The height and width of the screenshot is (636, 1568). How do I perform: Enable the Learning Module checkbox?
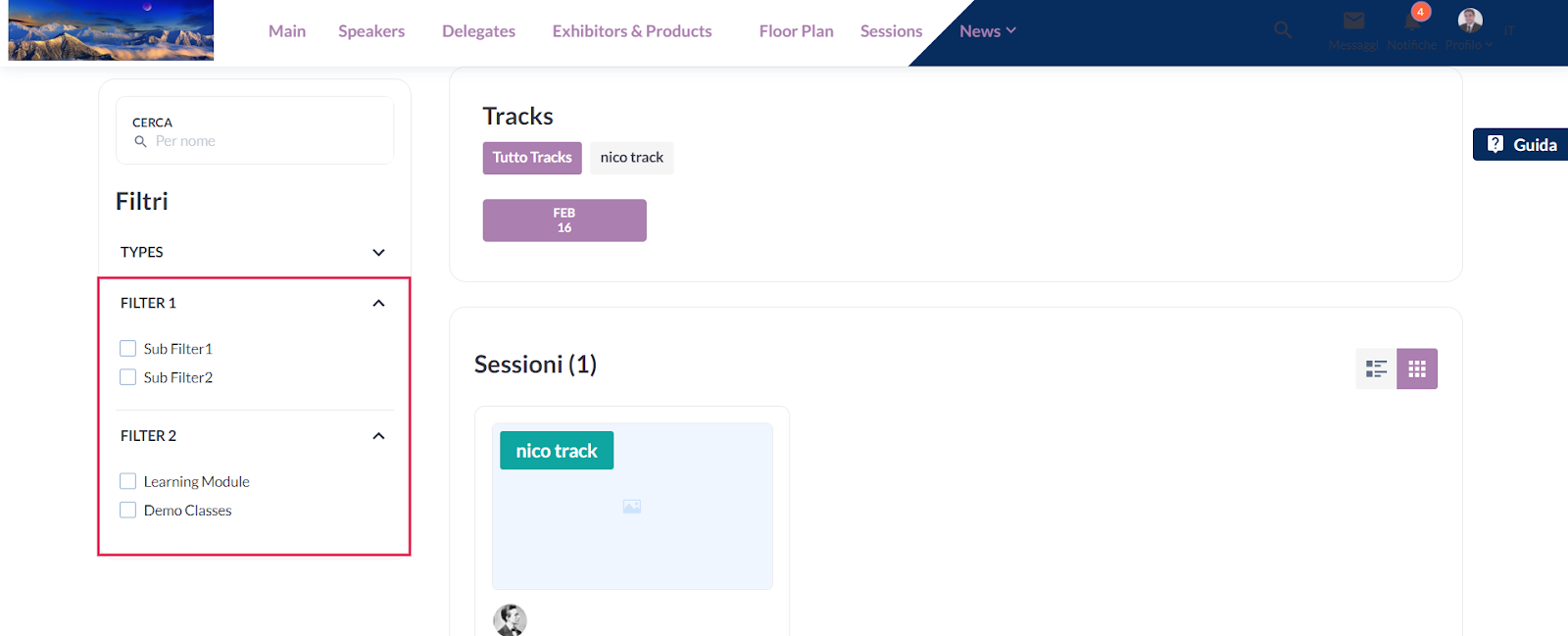[127, 481]
